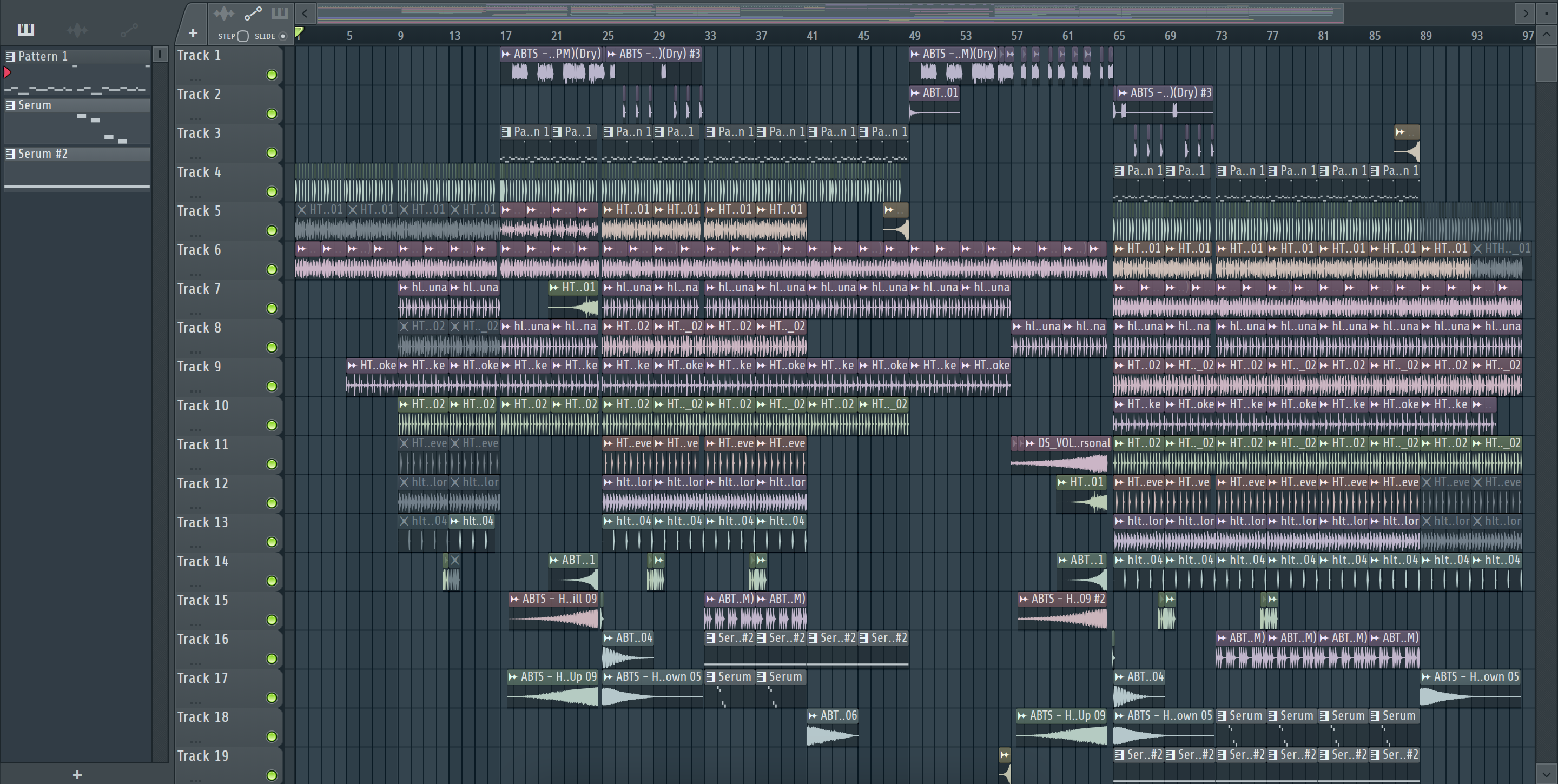The image size is (1558, 784).
Task: Mute Track 1 with its green LED
Action: 272,75
